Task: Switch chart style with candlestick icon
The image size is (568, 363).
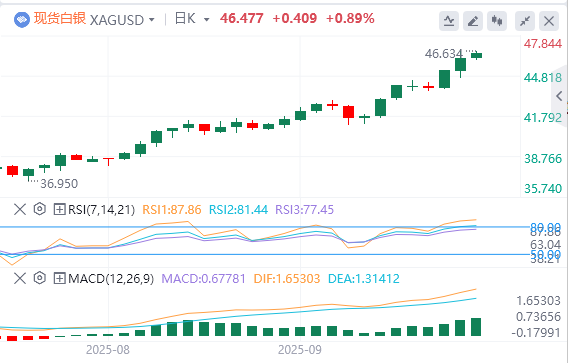Action: (497, 21)
